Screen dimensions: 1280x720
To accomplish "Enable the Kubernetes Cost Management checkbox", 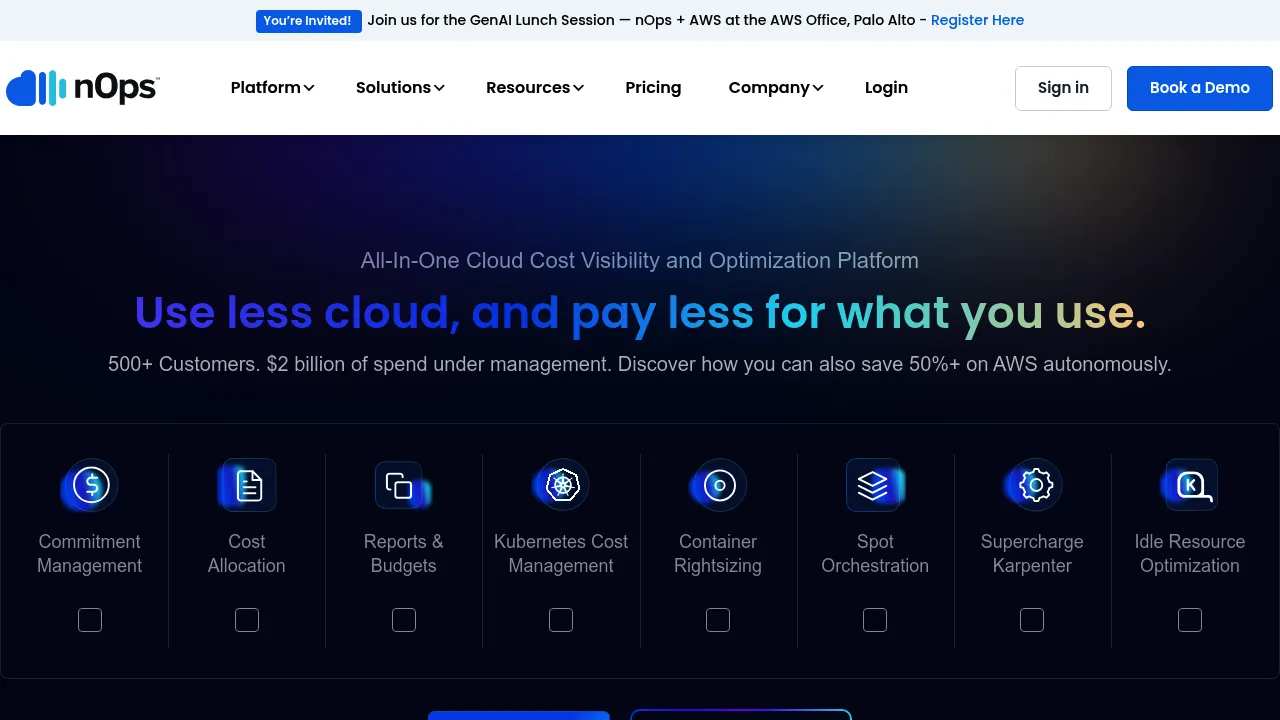I will point(561,620).
